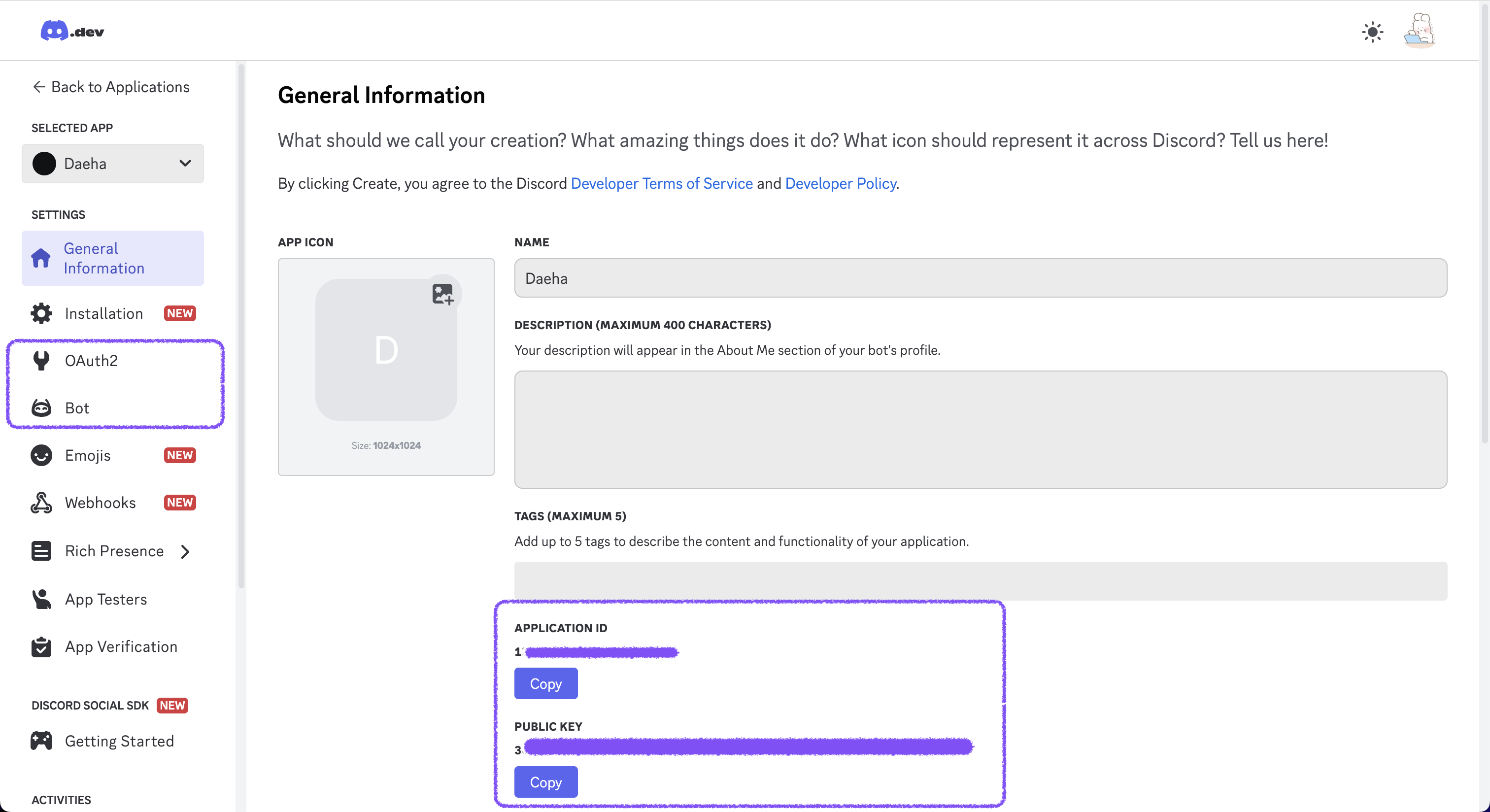Click the sidebar scrollbar
1490x812 pixels.
click(241, 327)
